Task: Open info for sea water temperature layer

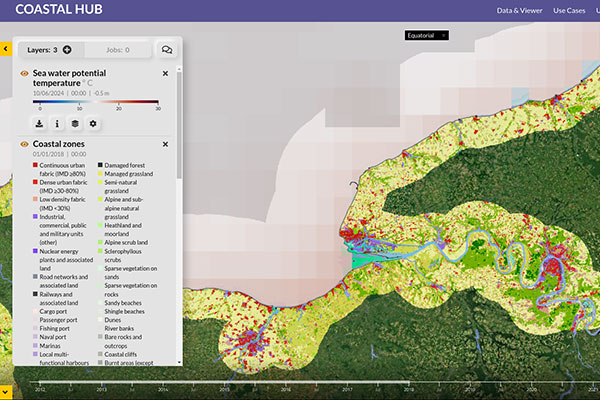Action: tap(57, 124)
